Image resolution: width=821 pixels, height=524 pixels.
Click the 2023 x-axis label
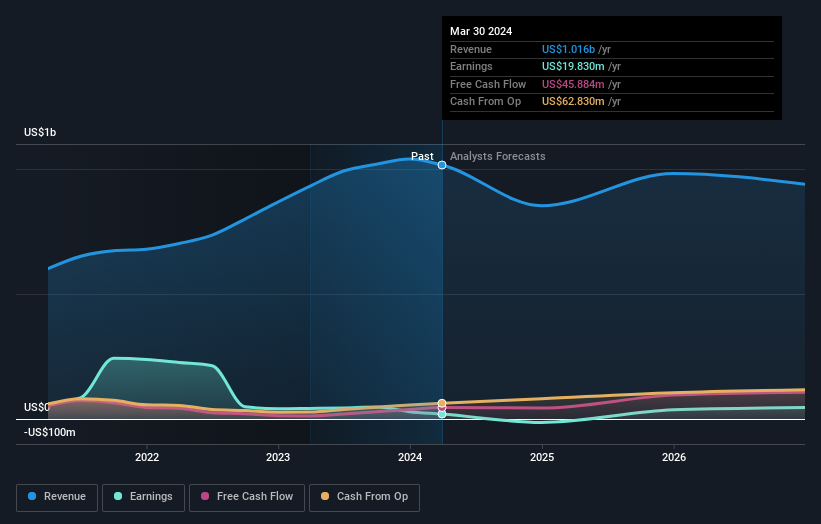278,457
